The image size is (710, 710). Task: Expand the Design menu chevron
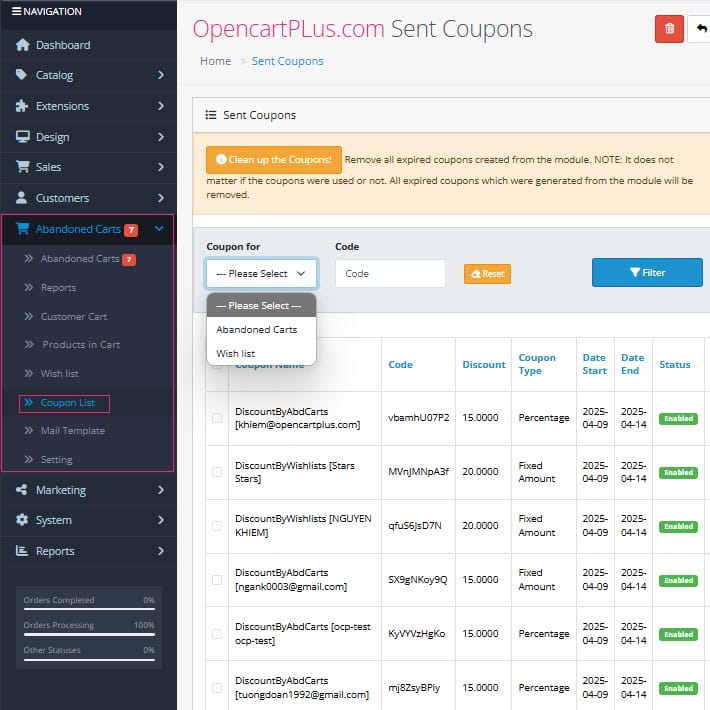161,137
